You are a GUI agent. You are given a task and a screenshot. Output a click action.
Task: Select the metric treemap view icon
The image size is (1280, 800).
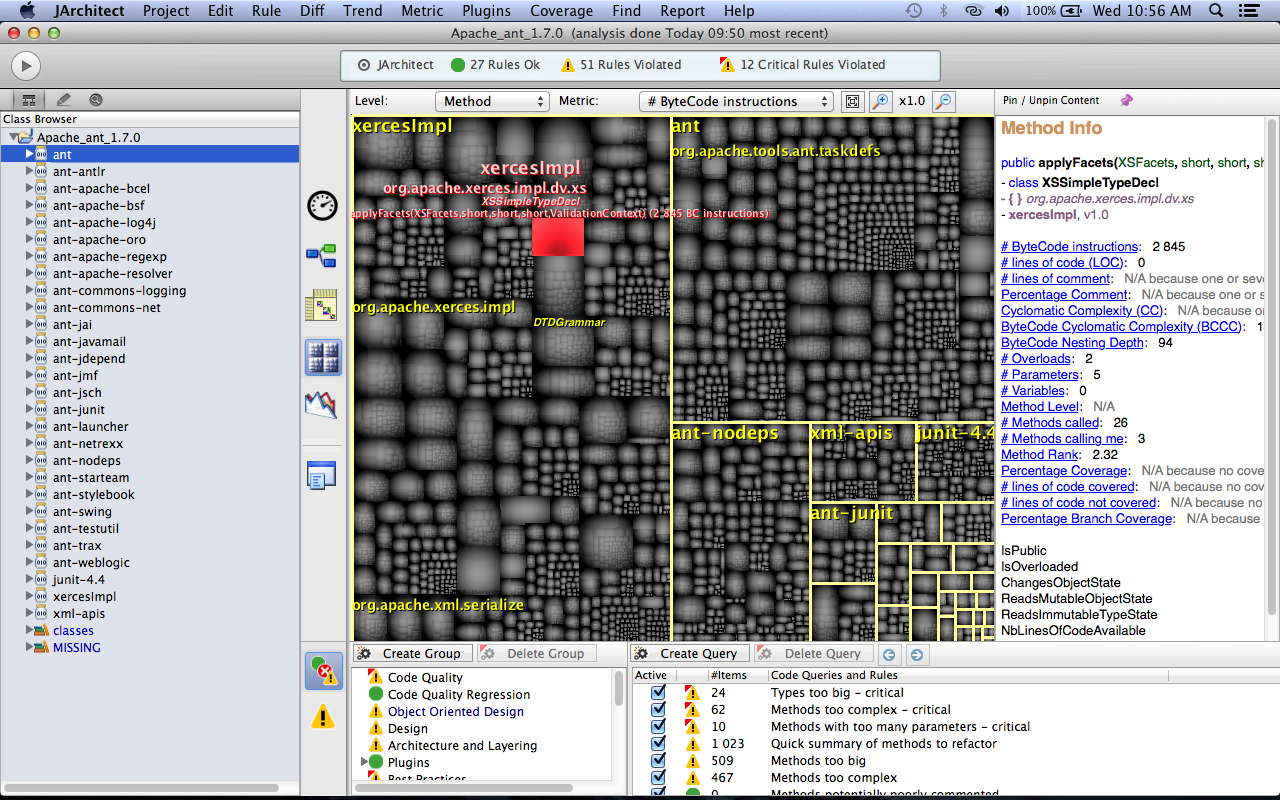point(323,357)
